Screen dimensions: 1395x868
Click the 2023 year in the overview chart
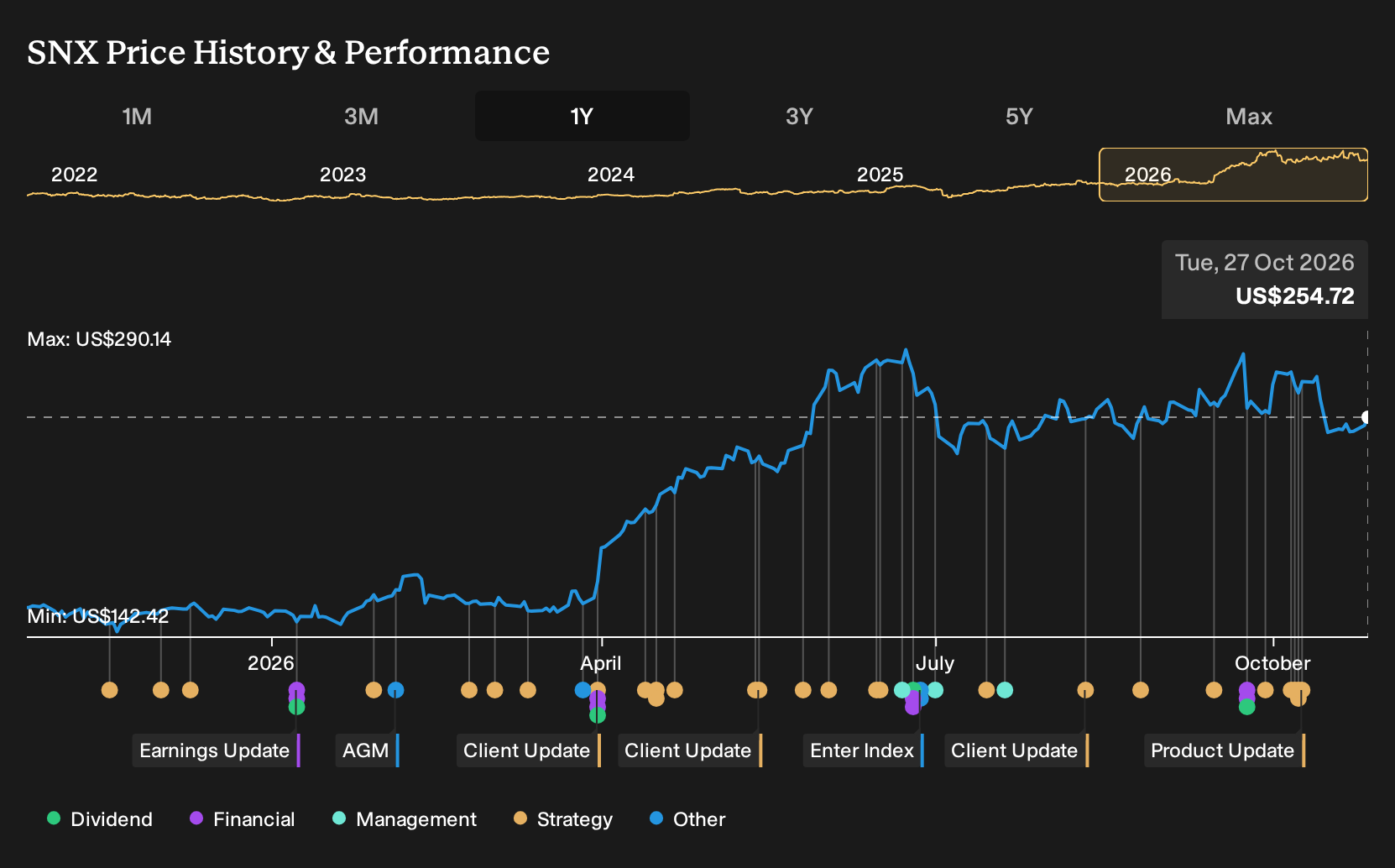coord(343,175)
